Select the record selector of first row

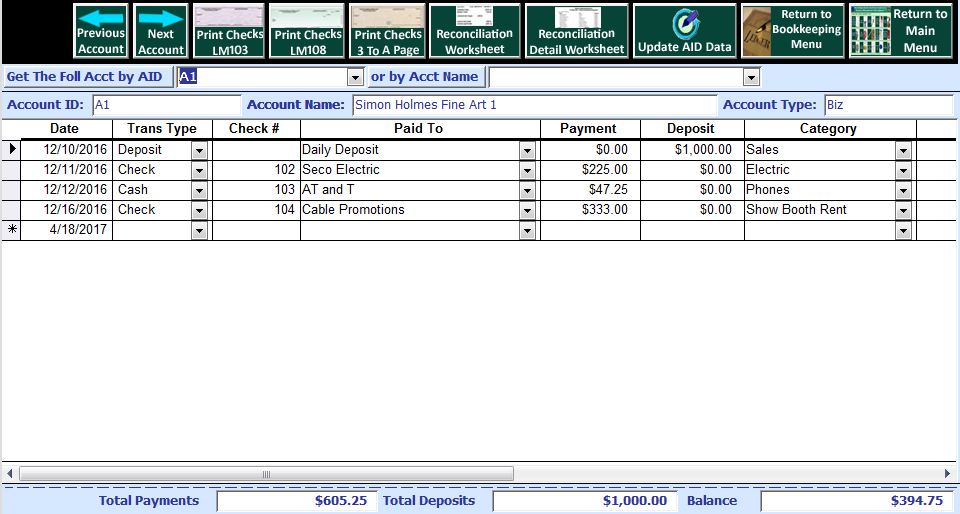[x=12, y=149]
